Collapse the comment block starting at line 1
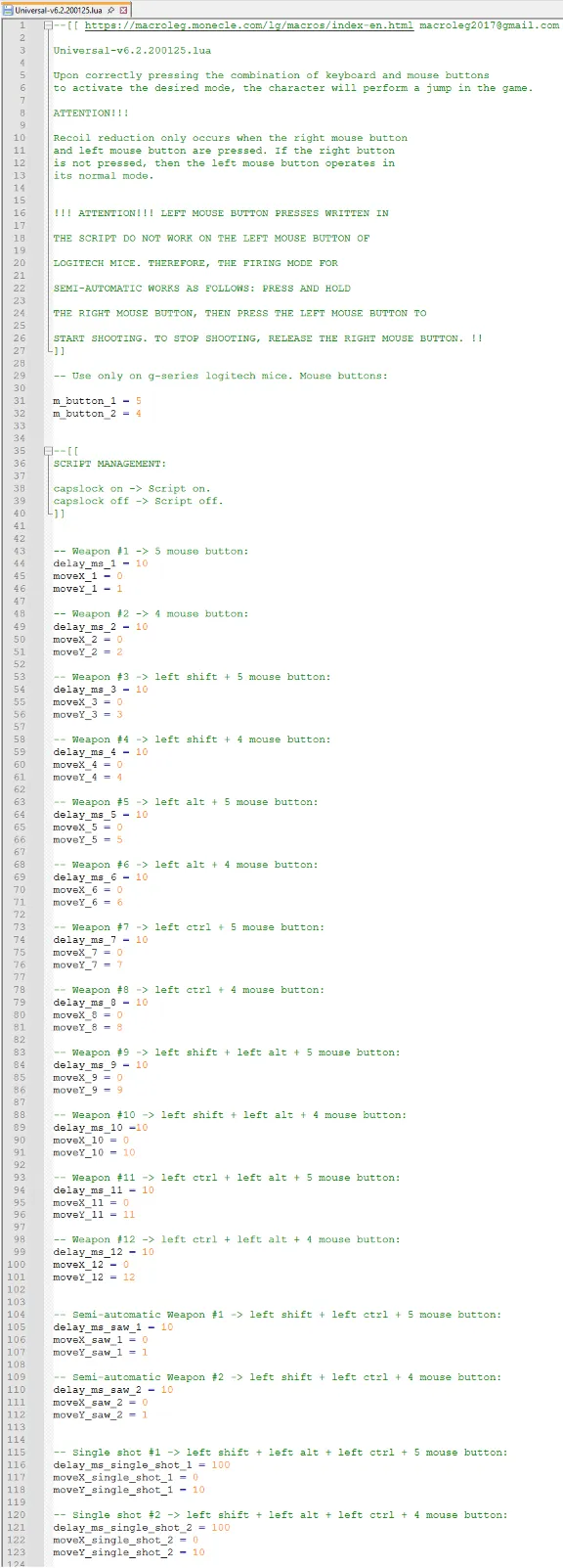The width and height of the screenshot is (563, 1568). 47,25
